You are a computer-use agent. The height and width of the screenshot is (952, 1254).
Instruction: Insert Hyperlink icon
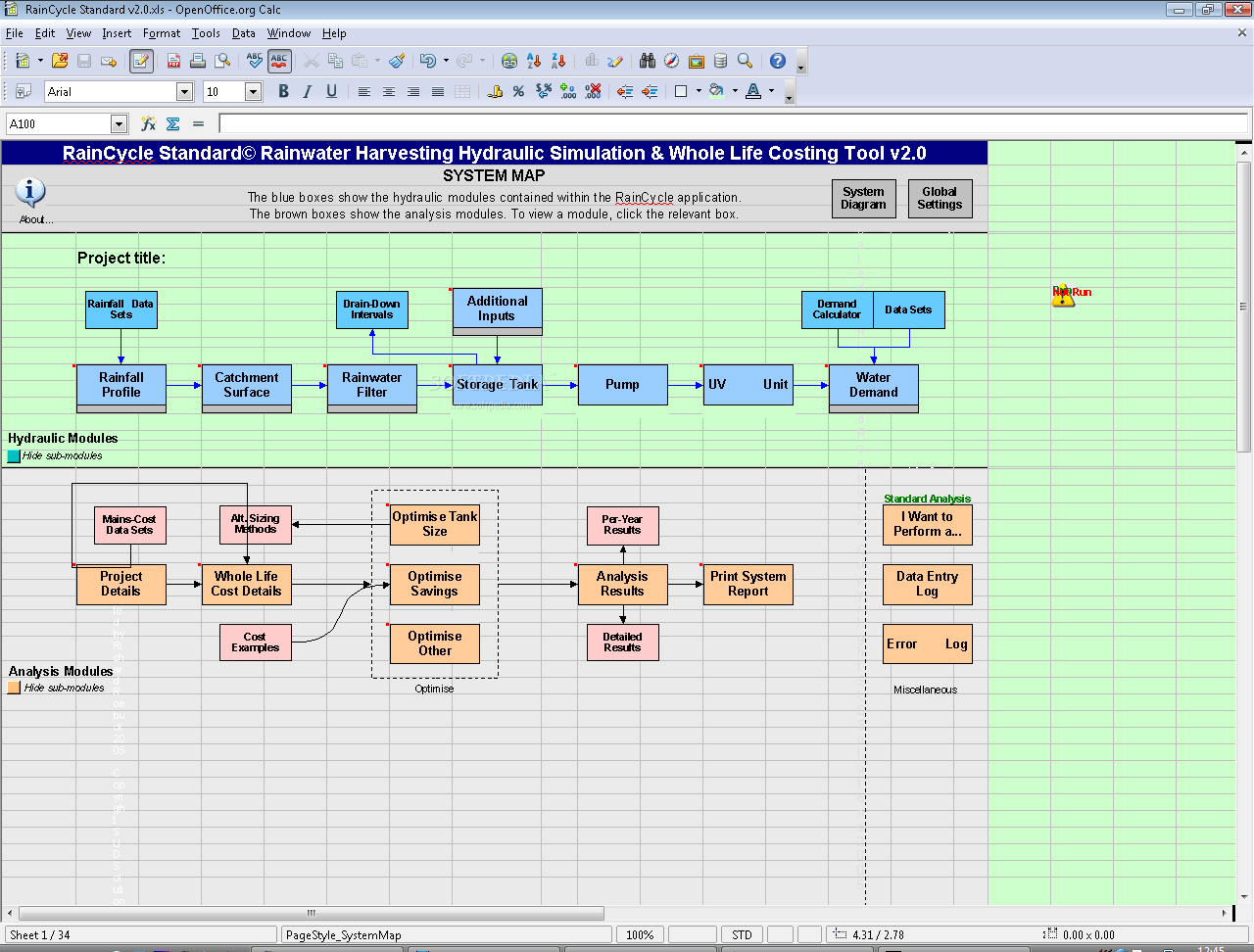pos(509,61)
